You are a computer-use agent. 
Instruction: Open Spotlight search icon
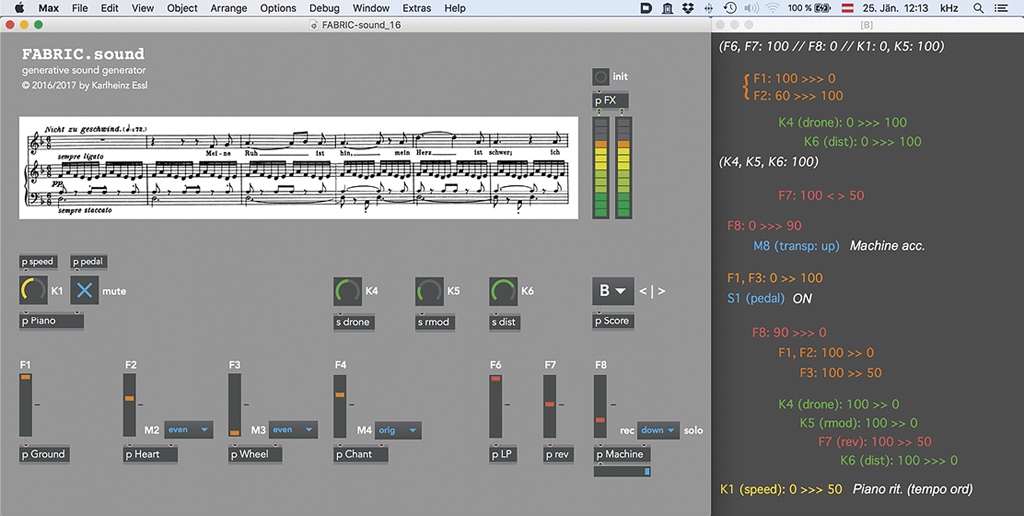click(978, 8)
